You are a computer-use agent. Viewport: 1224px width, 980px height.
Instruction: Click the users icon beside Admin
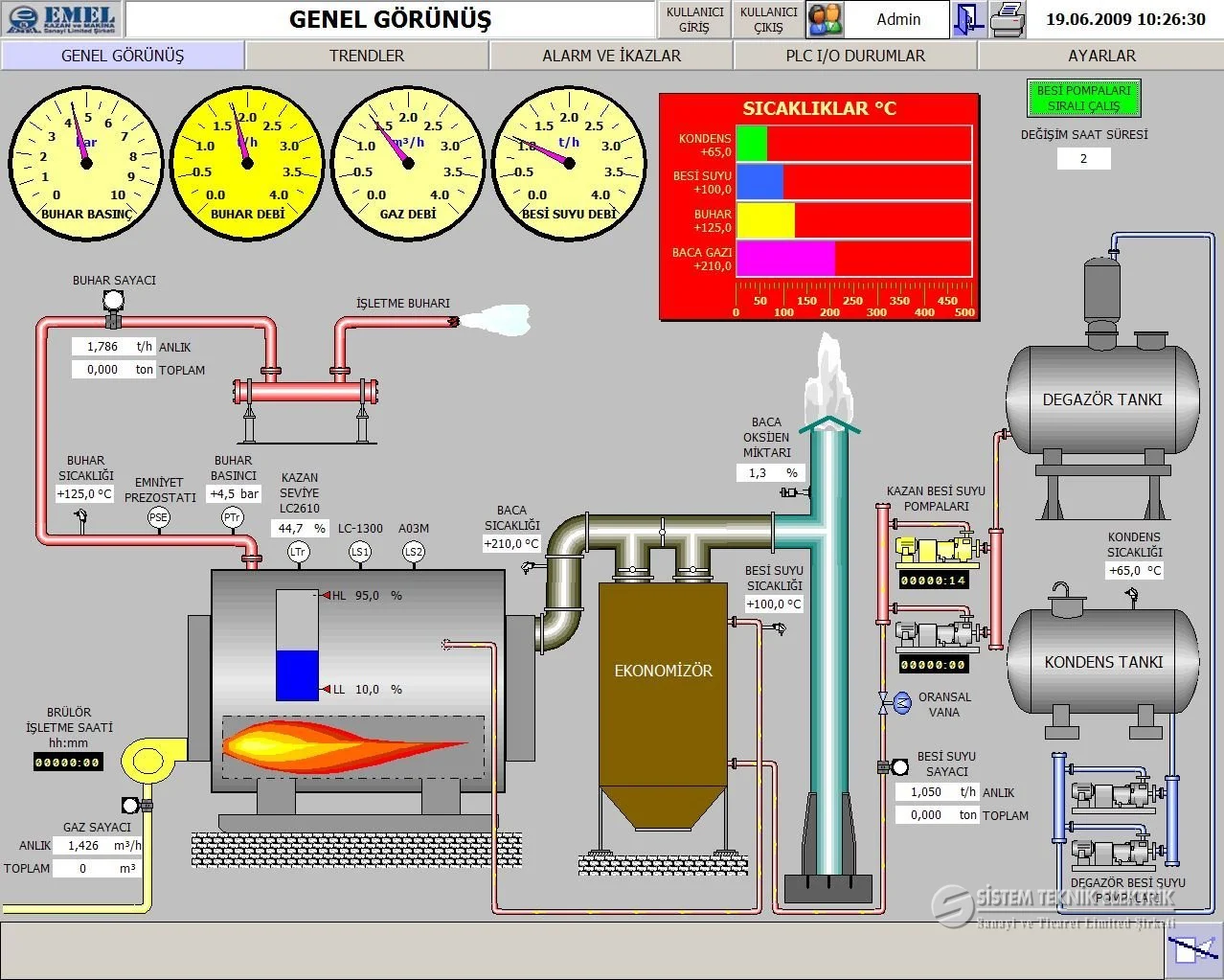pyautogui.click(x=825, y=19)
